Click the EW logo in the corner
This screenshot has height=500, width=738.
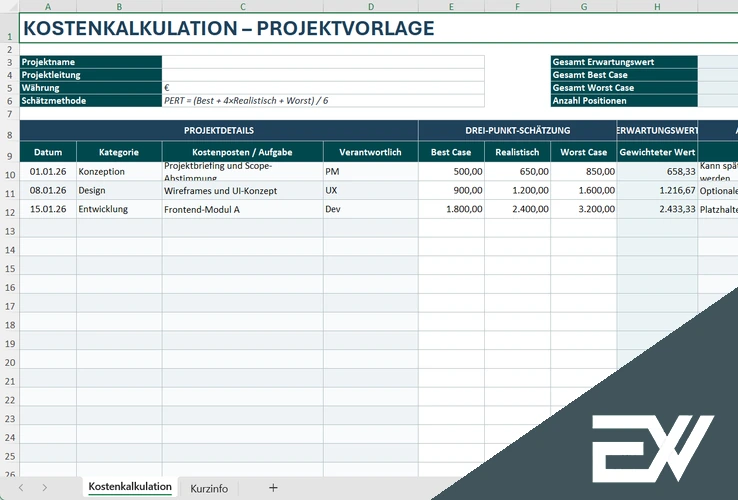[x=651, y=445]
